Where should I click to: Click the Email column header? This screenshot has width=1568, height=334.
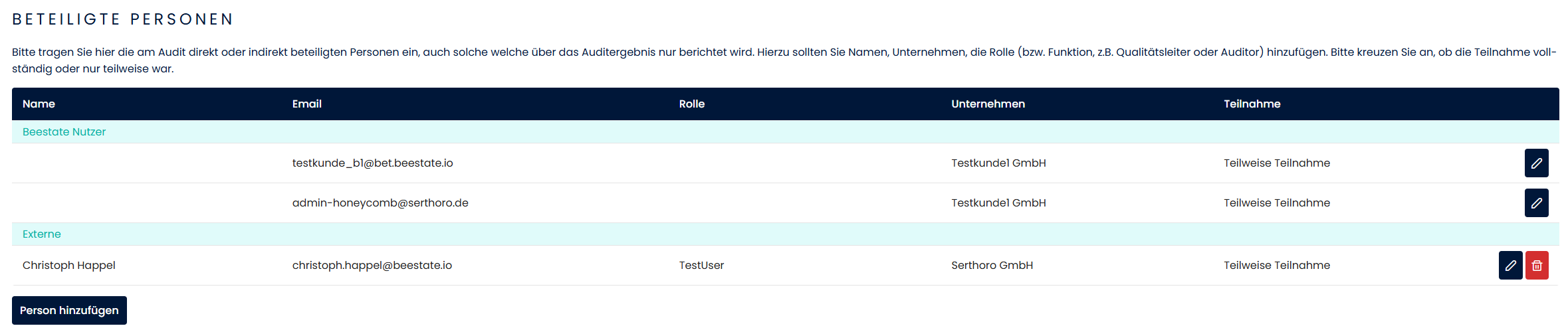(x=306, y=104)
